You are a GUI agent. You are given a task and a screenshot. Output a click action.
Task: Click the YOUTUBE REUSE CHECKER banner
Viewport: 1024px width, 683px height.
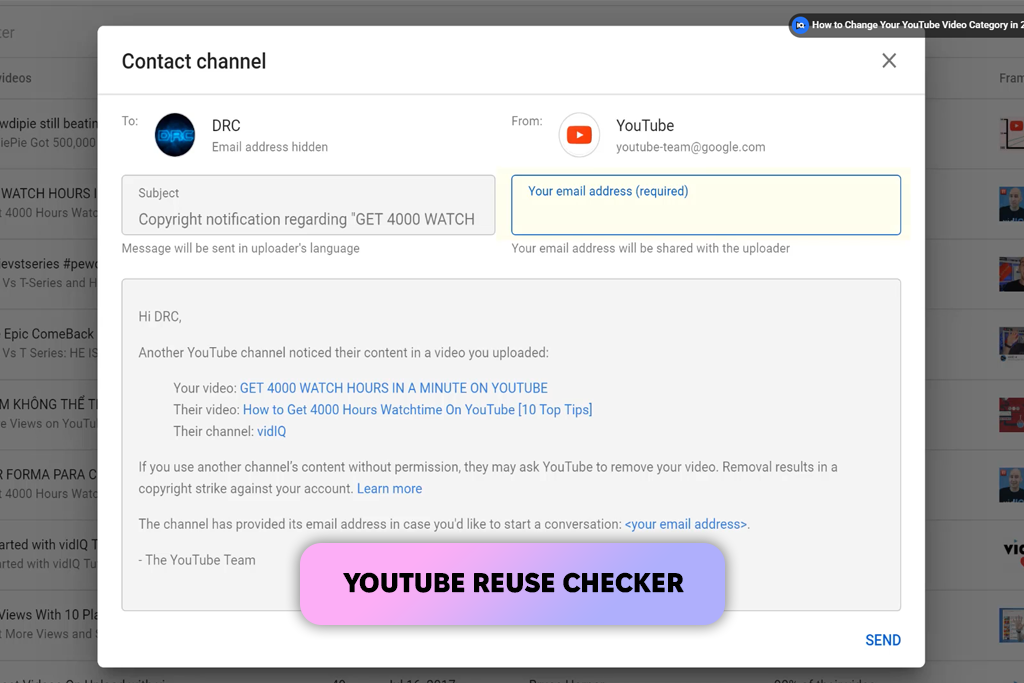tap(513, 583)
